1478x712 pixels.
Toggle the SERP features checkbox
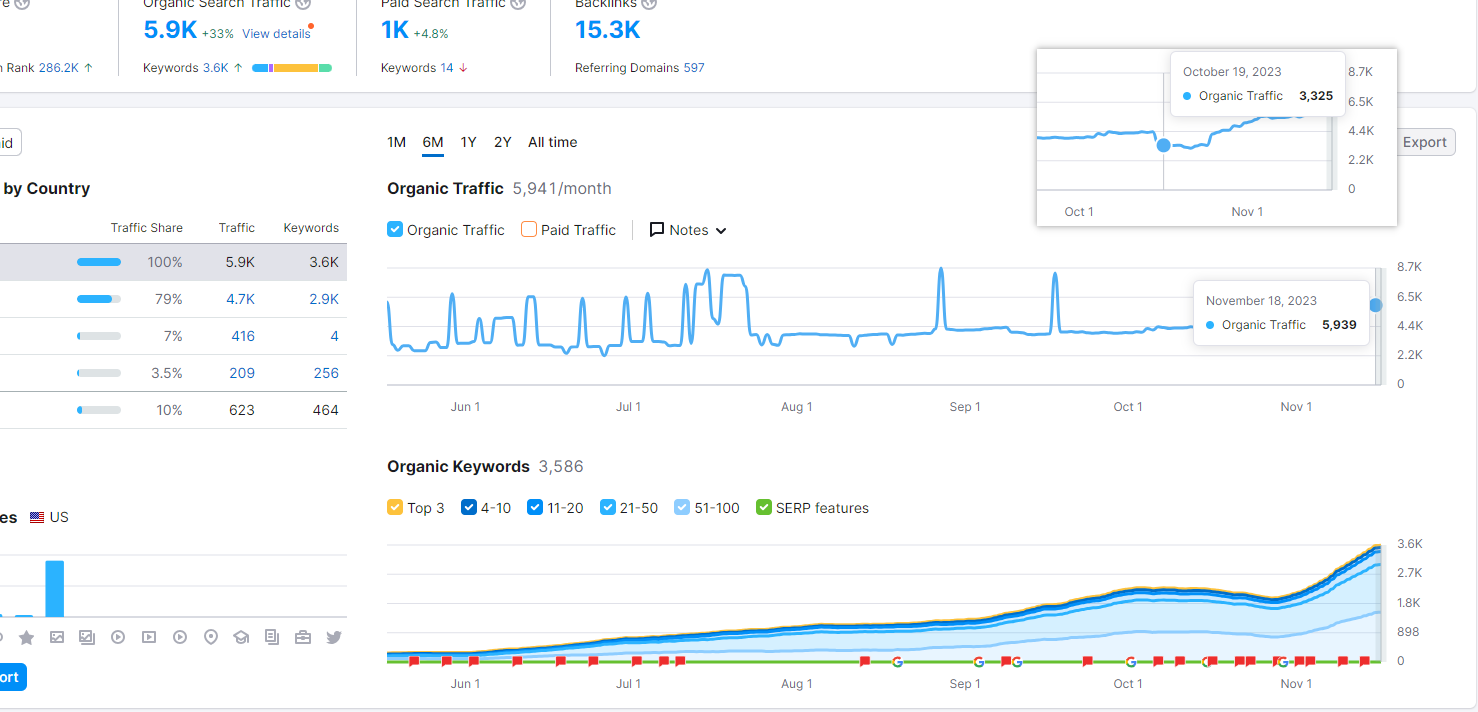pos(764,508)
